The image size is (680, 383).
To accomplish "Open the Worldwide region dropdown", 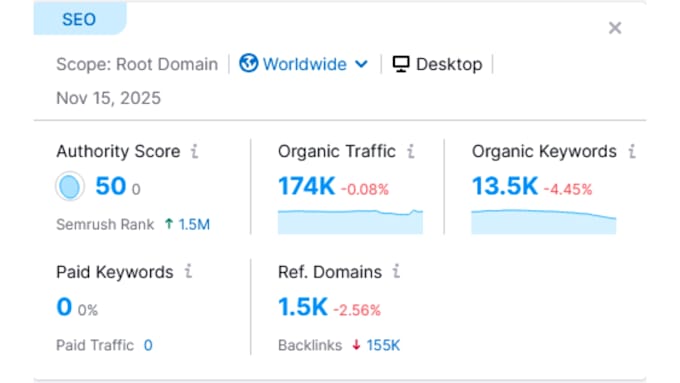I will 304,64.
